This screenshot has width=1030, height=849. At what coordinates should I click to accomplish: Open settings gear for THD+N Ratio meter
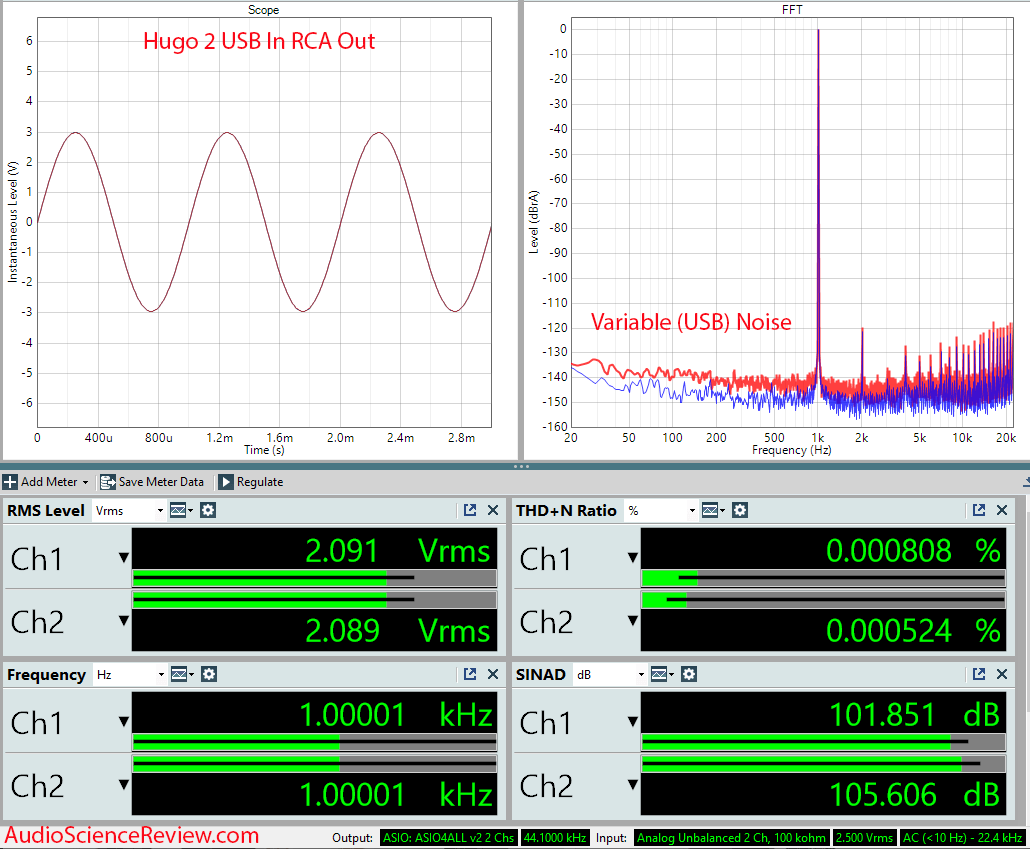pos(740,511)
